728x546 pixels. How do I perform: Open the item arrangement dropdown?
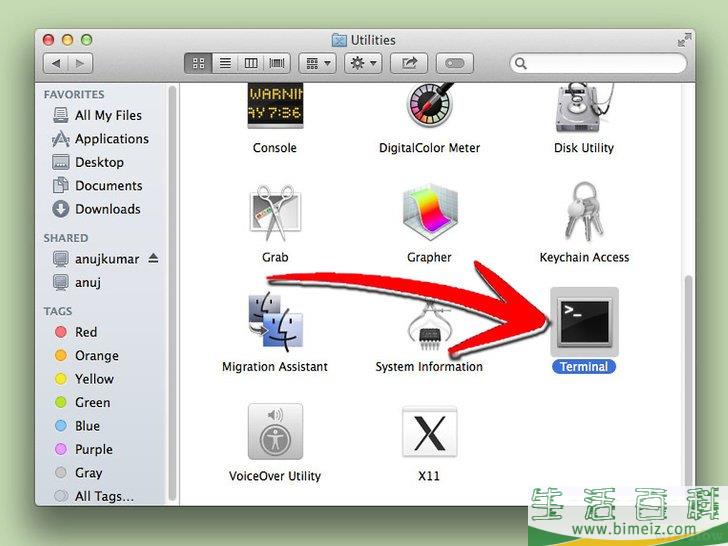(317, 63)
